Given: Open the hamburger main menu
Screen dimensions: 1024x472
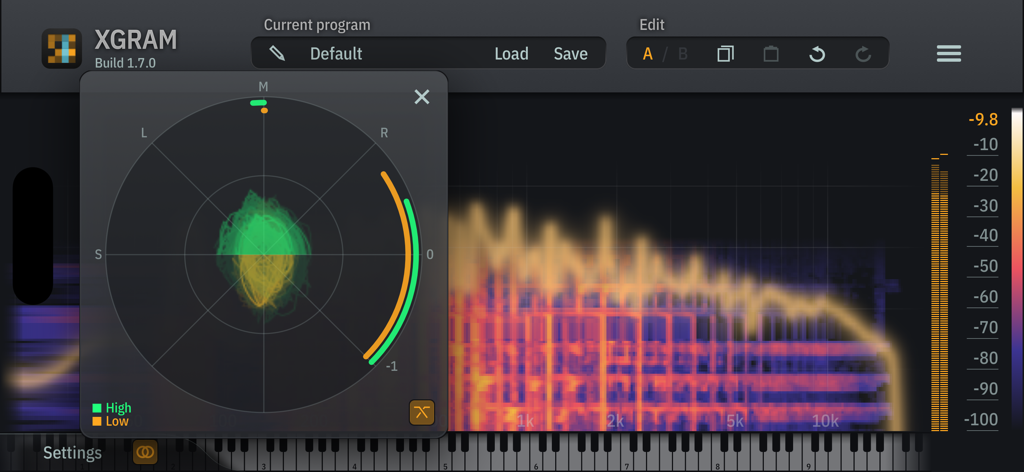Looking at the screenshot, I should (949, 54).
